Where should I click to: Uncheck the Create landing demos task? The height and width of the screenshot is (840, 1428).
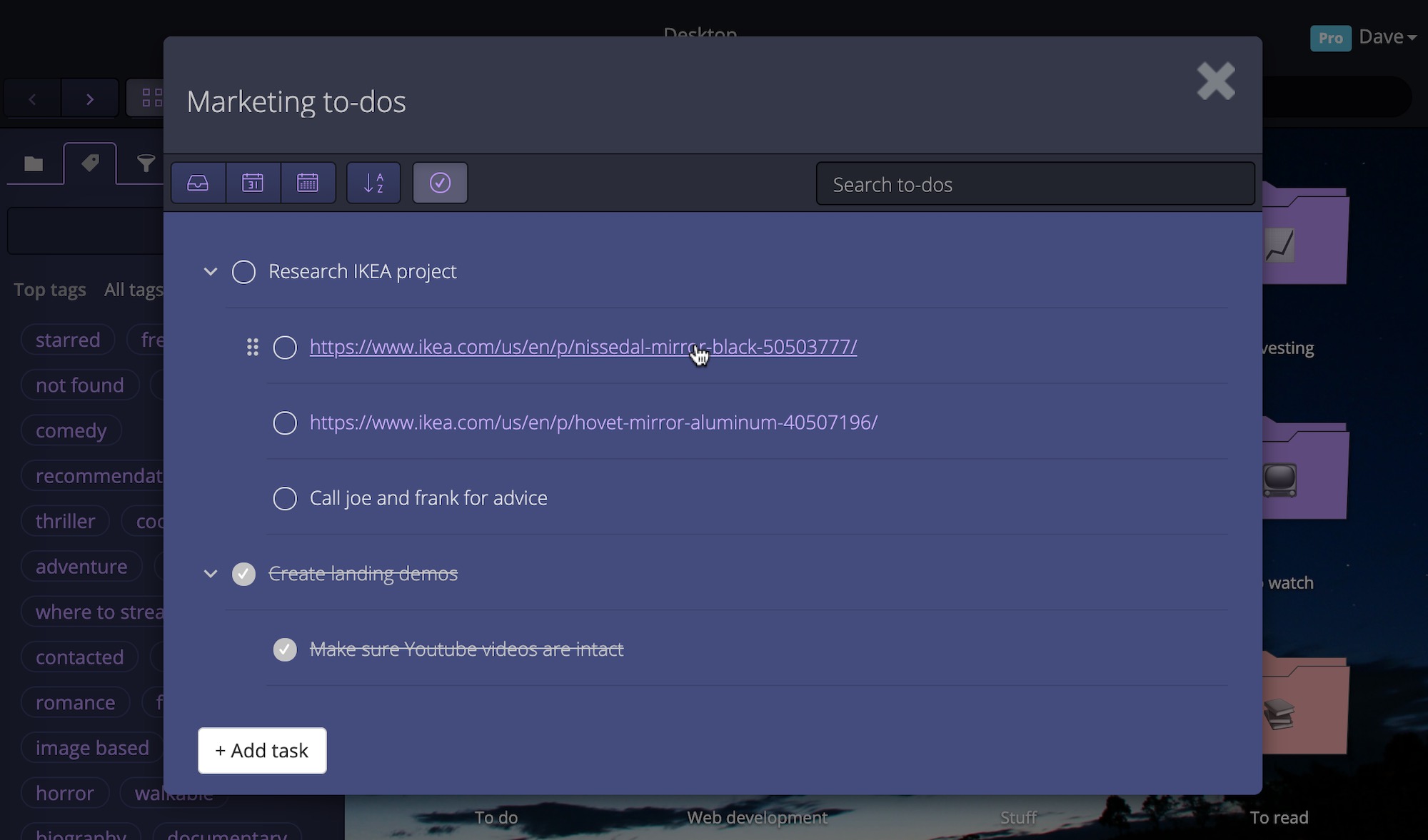(243, 574)
